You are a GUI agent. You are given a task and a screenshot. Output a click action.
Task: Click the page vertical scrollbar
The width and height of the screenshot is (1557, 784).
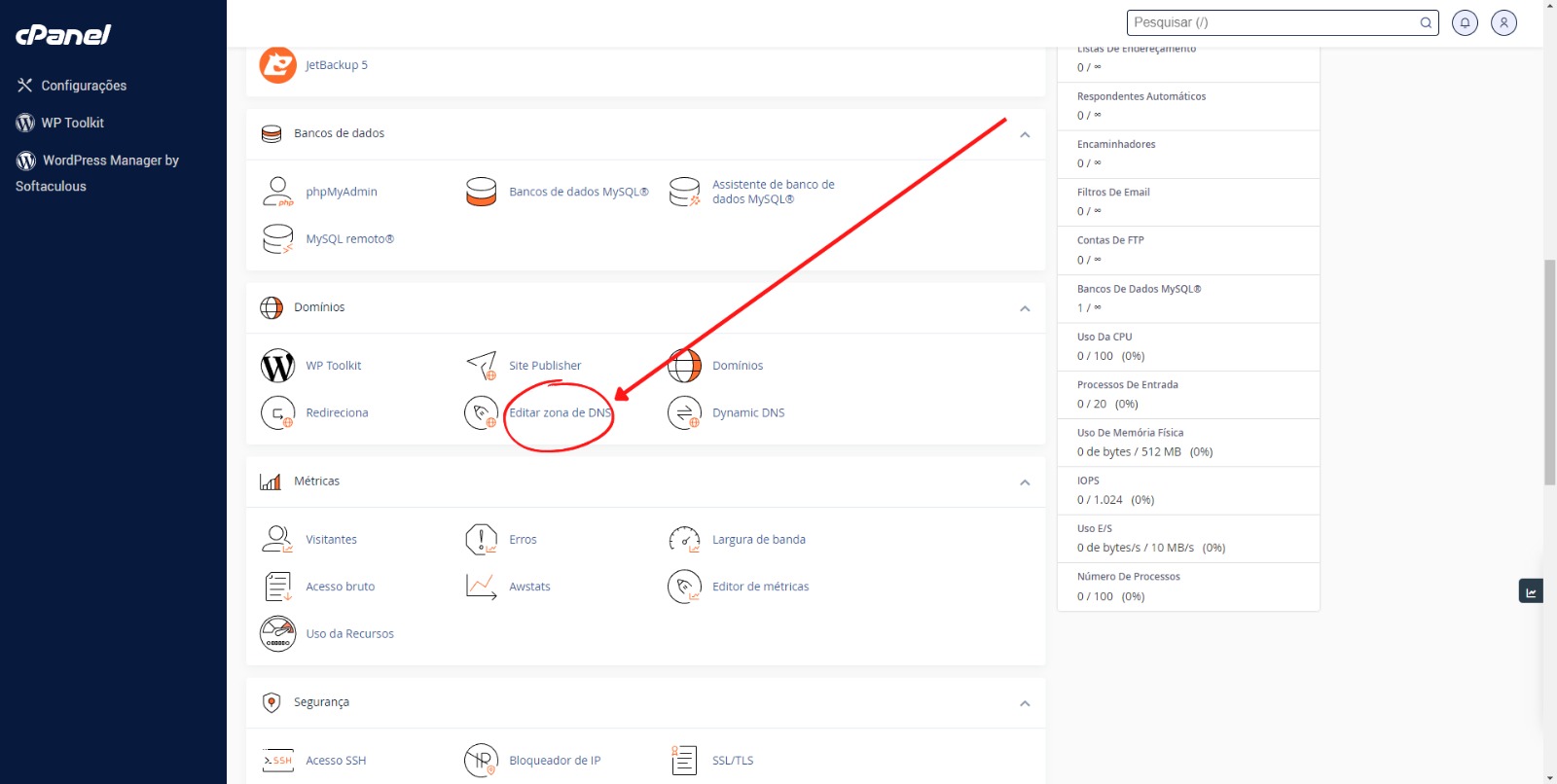[x=1549, y=373]
